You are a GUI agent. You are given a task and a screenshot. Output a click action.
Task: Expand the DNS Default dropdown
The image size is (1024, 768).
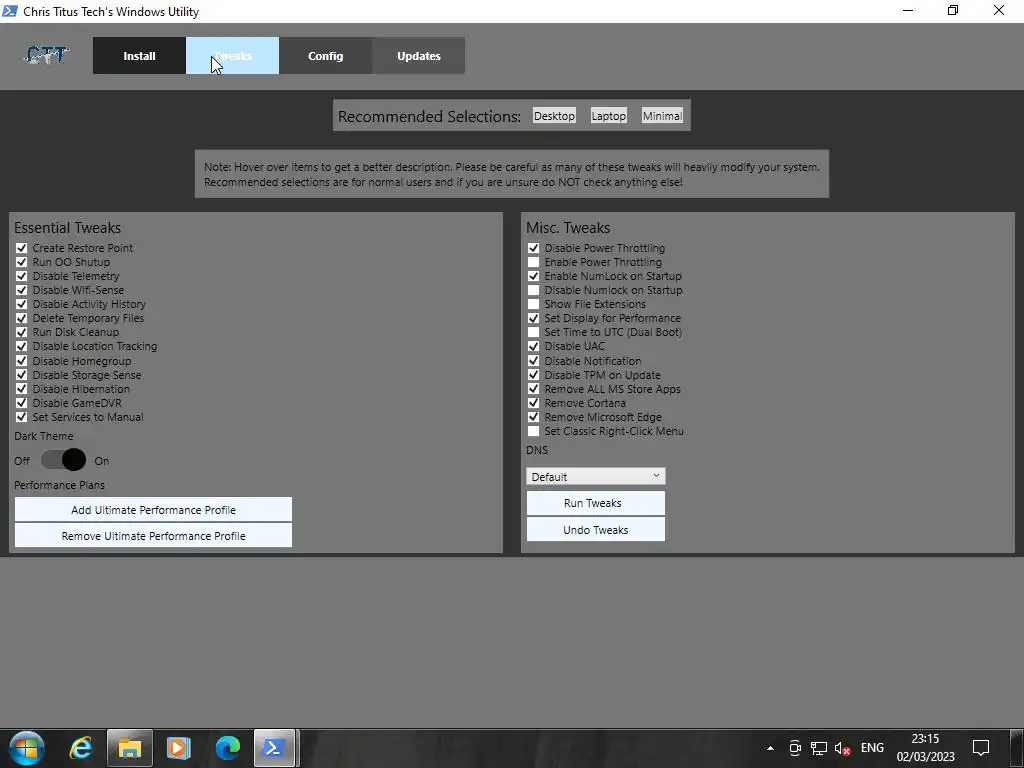(596, 476)
